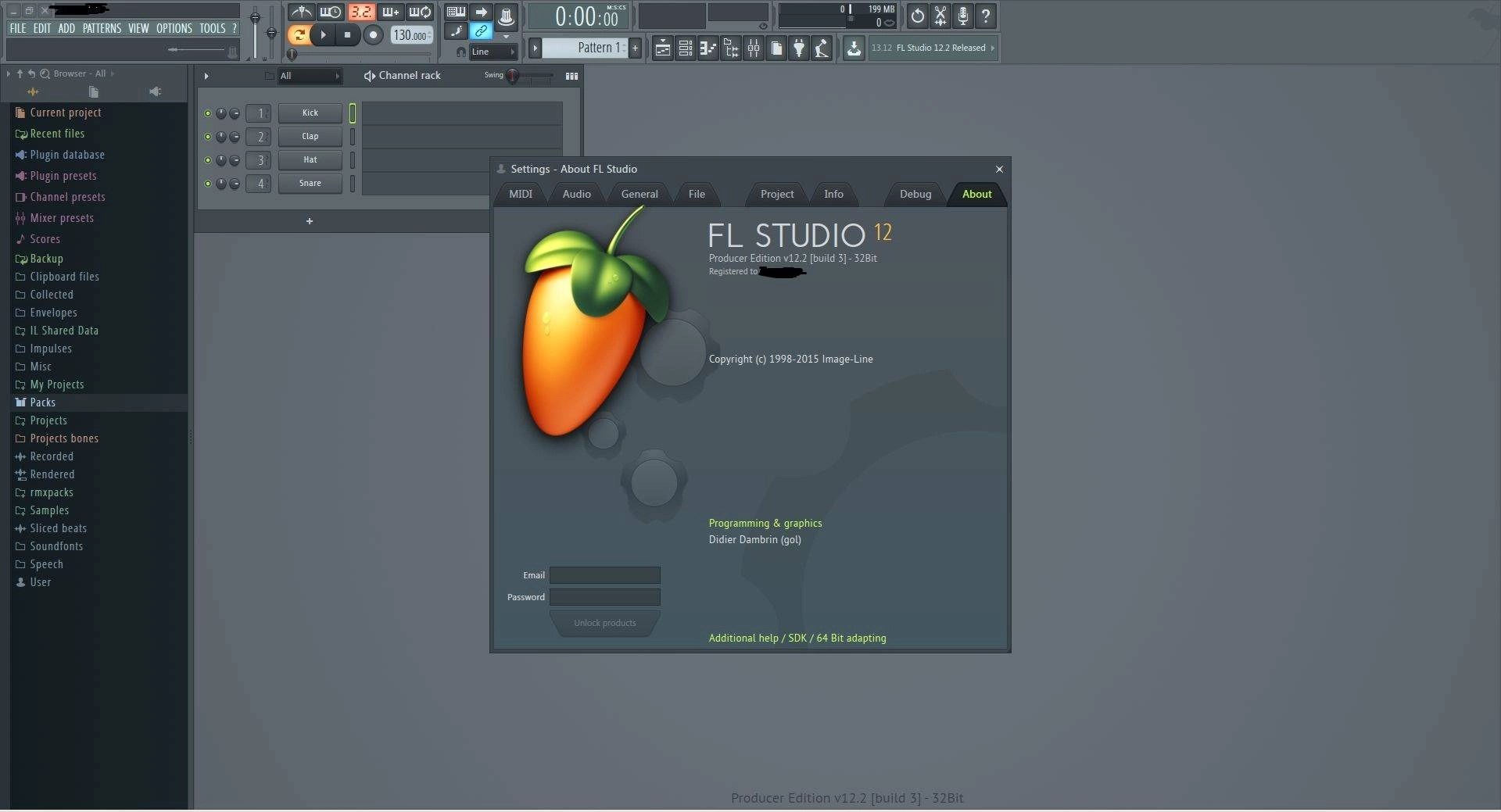Switch pattern/song mode button

pyautogui.click(x=299, y=34)
